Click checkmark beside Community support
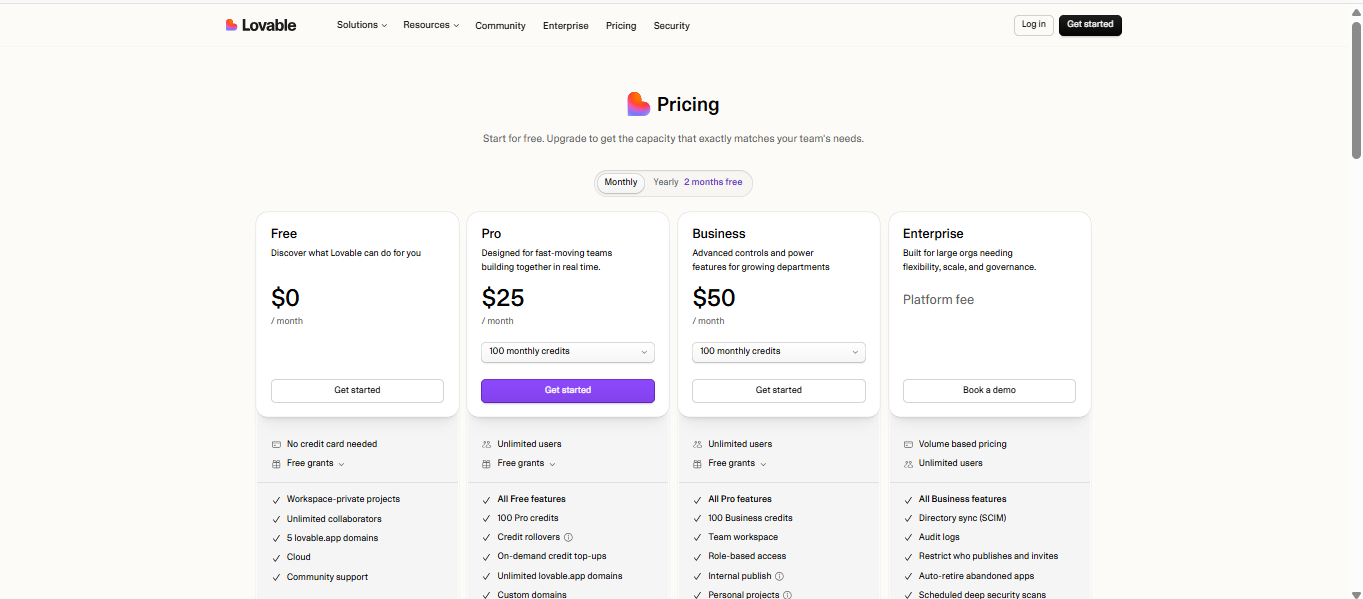The height and width of the screenshot is (599, 1363). [276, 577]
